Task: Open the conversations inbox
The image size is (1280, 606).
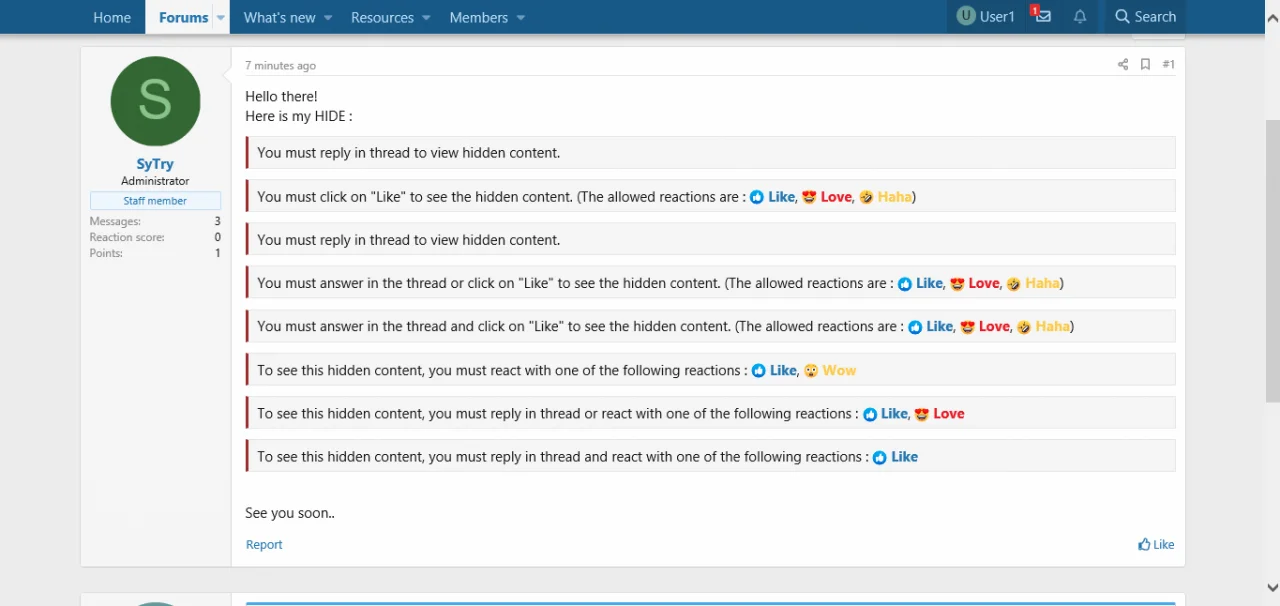Action: pos(1041,16)
